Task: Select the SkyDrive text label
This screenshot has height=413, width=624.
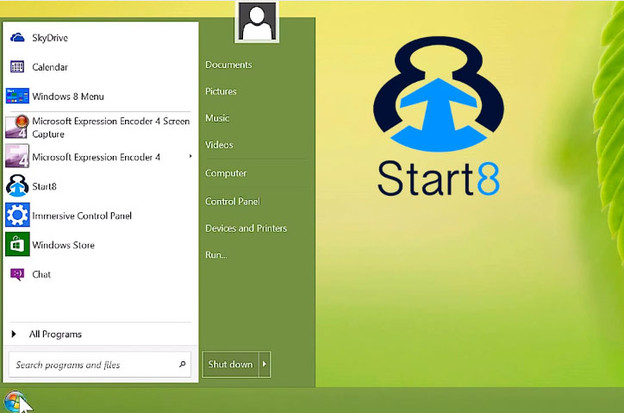Action: coord(50,38)
